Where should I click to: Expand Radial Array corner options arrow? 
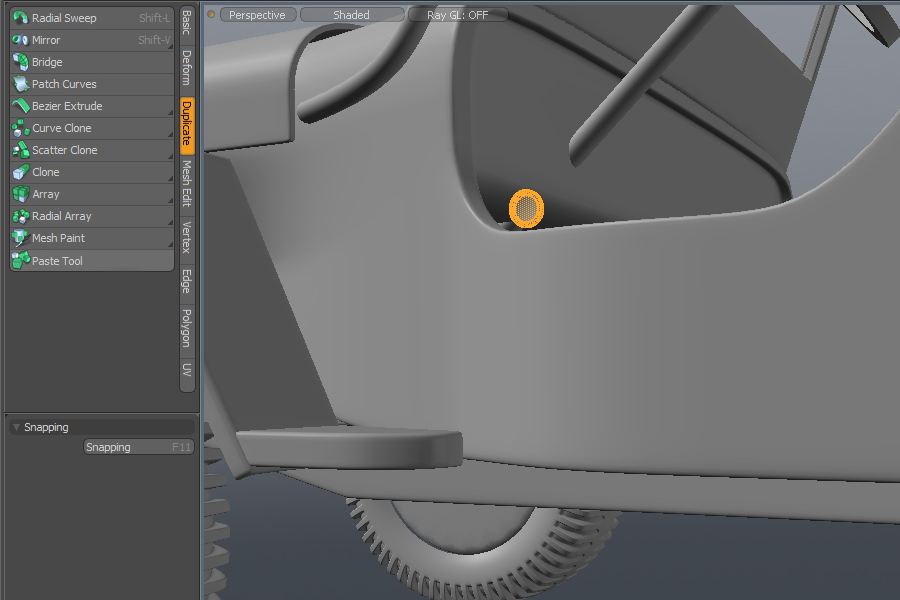pyautogui.click(x=170, y=223)
